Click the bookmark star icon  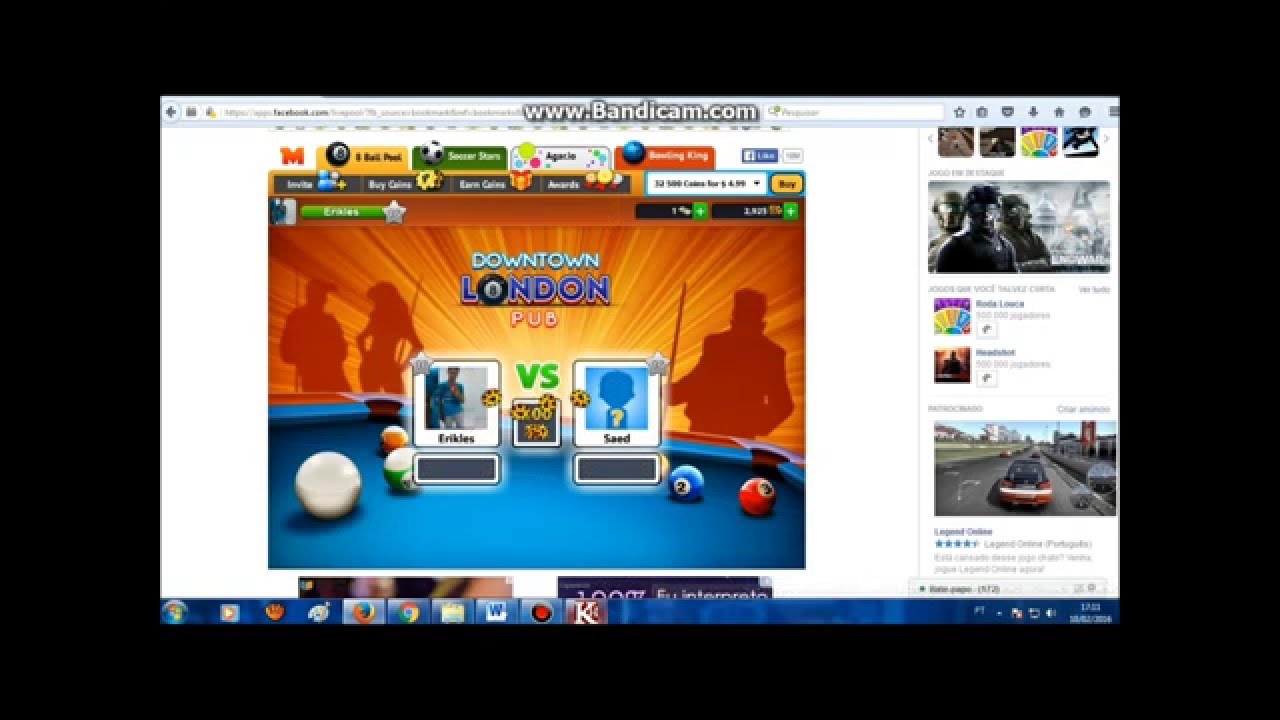959,112
